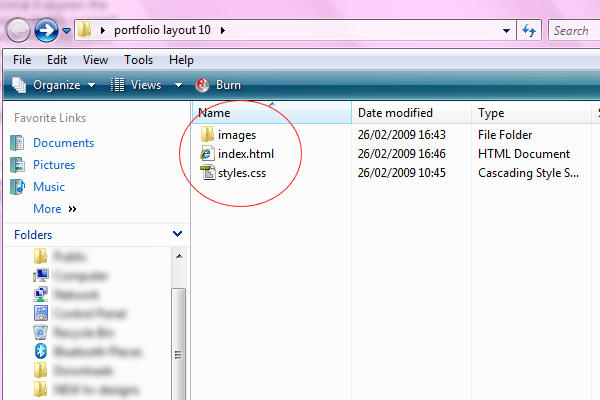Select the images folder name

(x=237, y=135)
